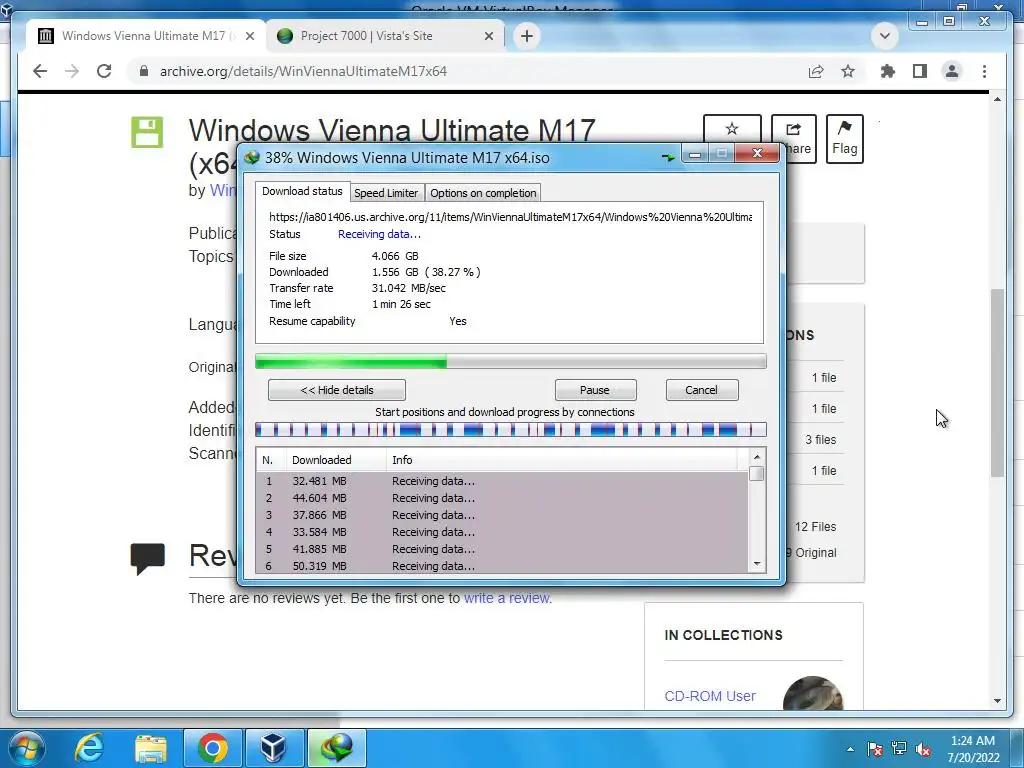Flag this archive item
1024x768 pixels.
tap(844, 138)
